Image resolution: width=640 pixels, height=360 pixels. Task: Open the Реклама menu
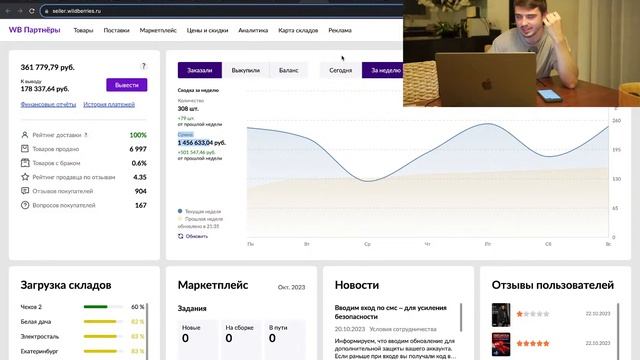click(340, 30)
